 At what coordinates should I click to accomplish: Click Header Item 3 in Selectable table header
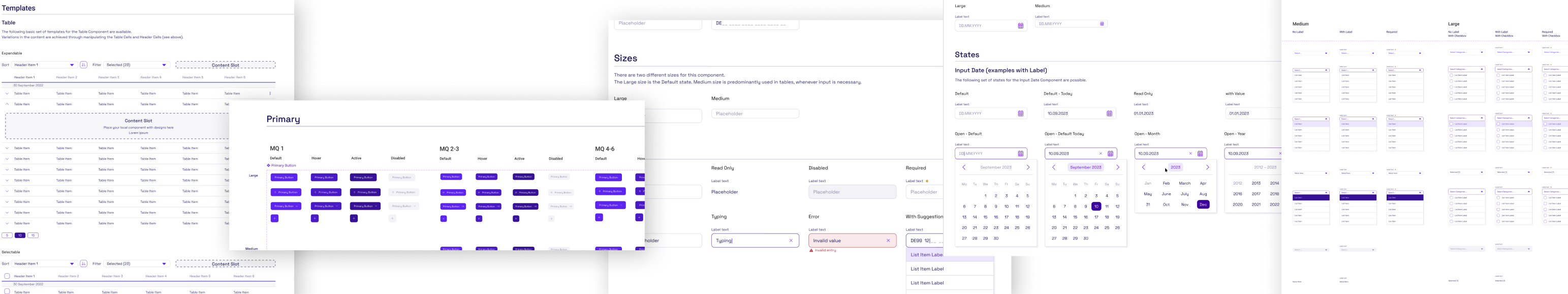tap(112, 276)
